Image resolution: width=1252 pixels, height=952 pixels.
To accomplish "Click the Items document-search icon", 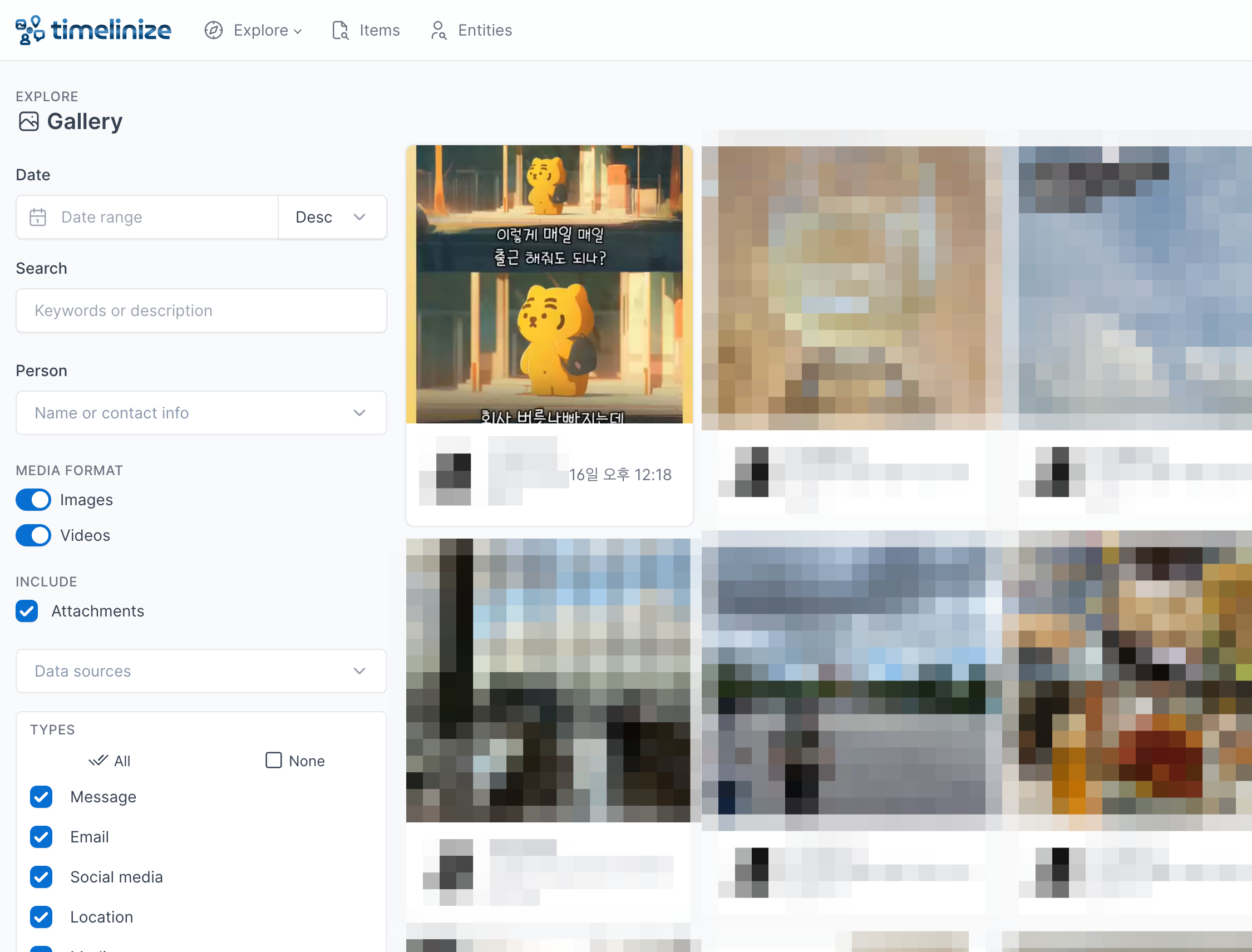I will click(340, 30).
